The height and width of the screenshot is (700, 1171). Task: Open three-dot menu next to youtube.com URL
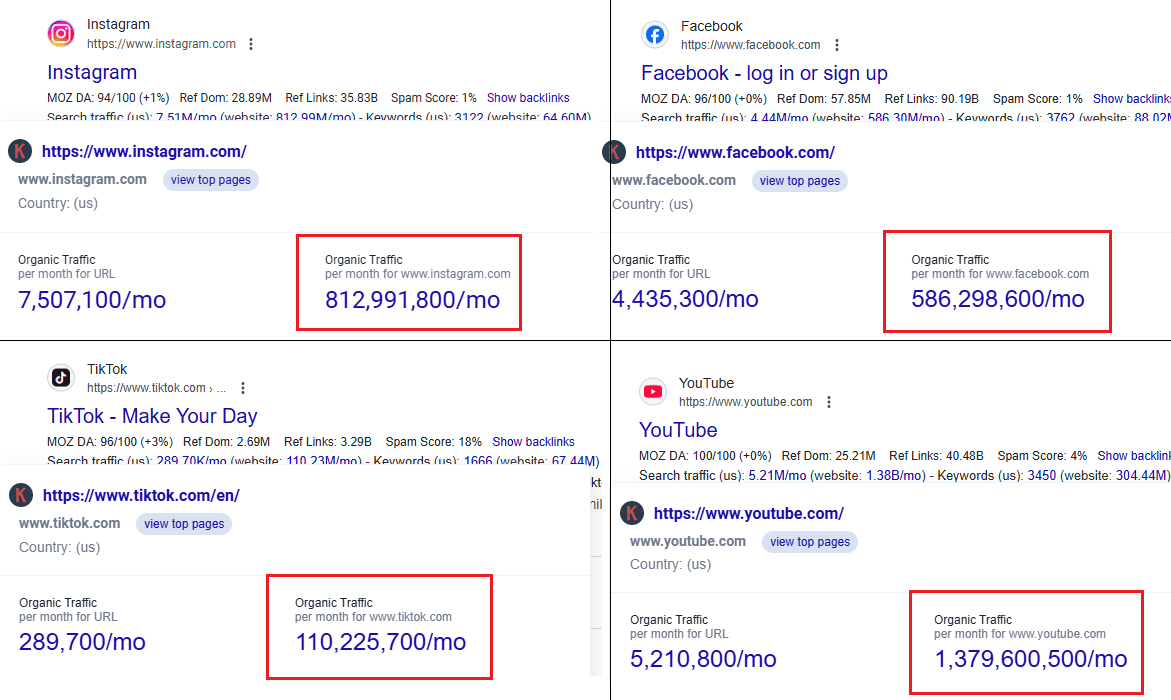click(x=828, y=402)
